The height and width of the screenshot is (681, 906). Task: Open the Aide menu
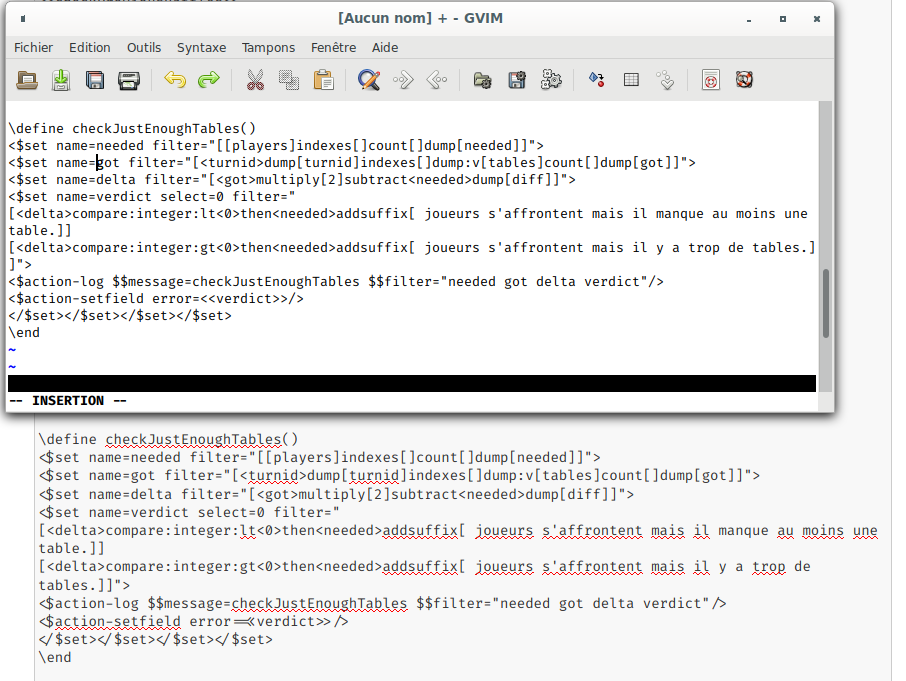coord(385,47)
